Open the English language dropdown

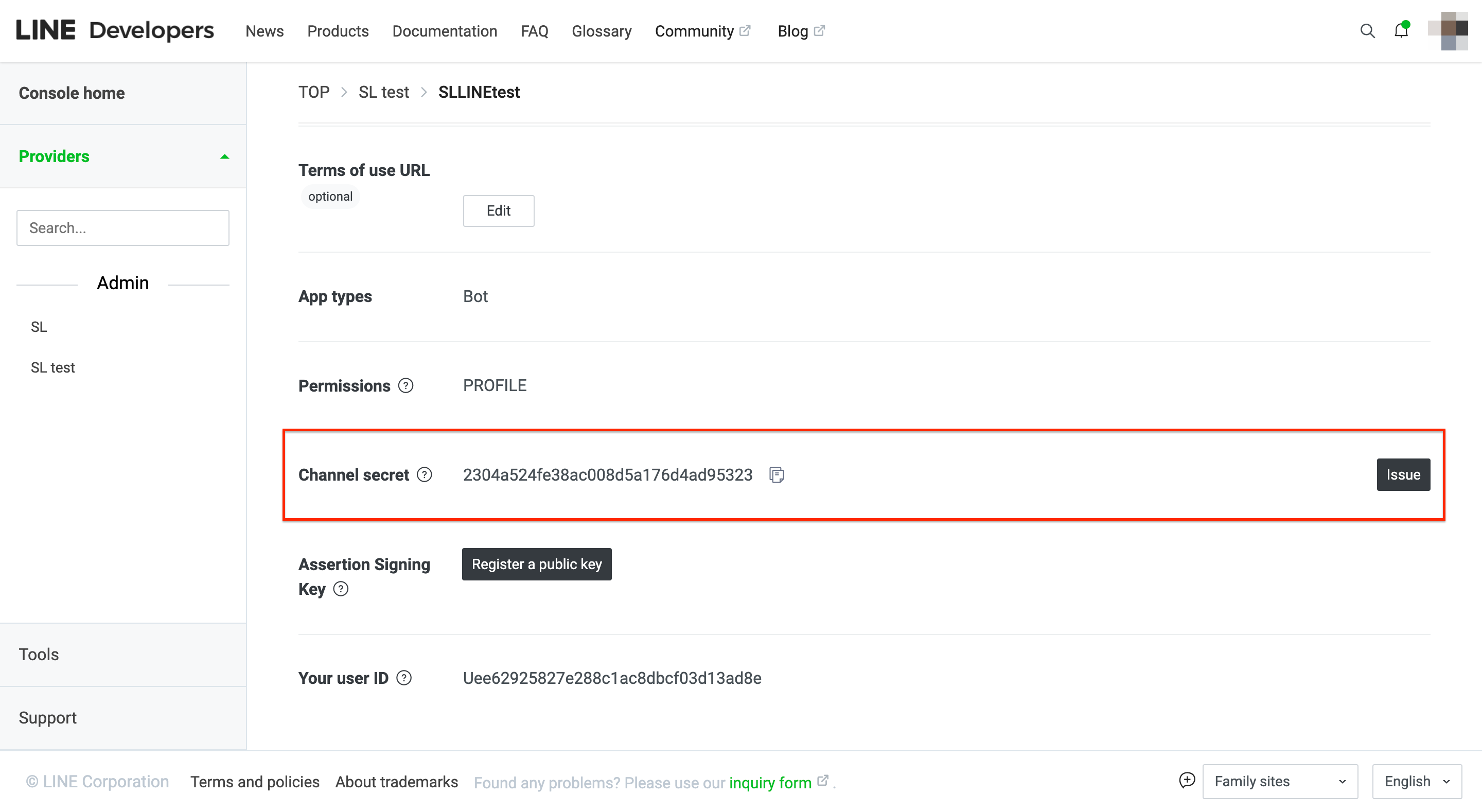pyautogui.click(x=1417, y=782)
